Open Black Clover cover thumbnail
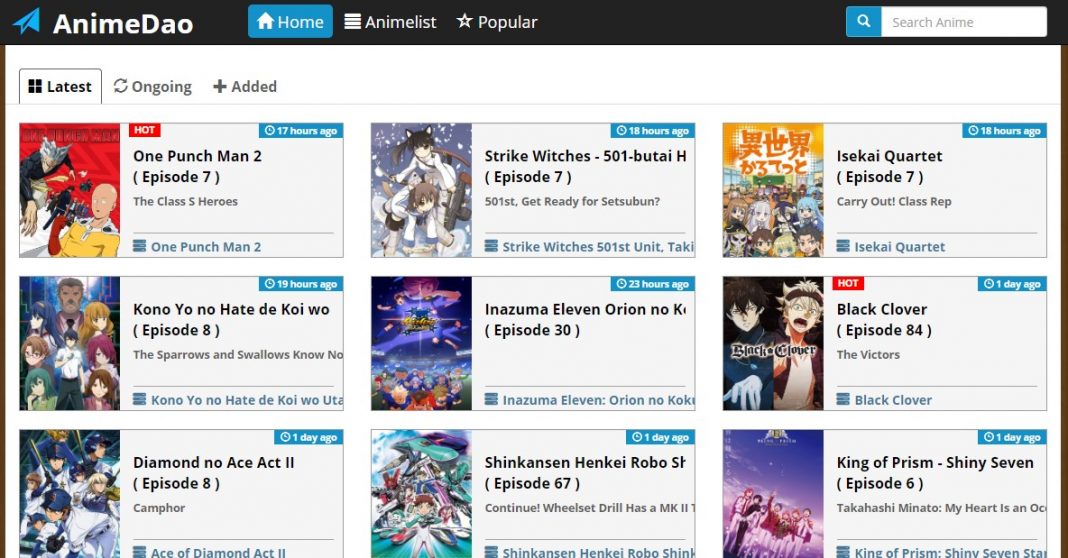Screen dimensions: 1068x558 (773, 343)
